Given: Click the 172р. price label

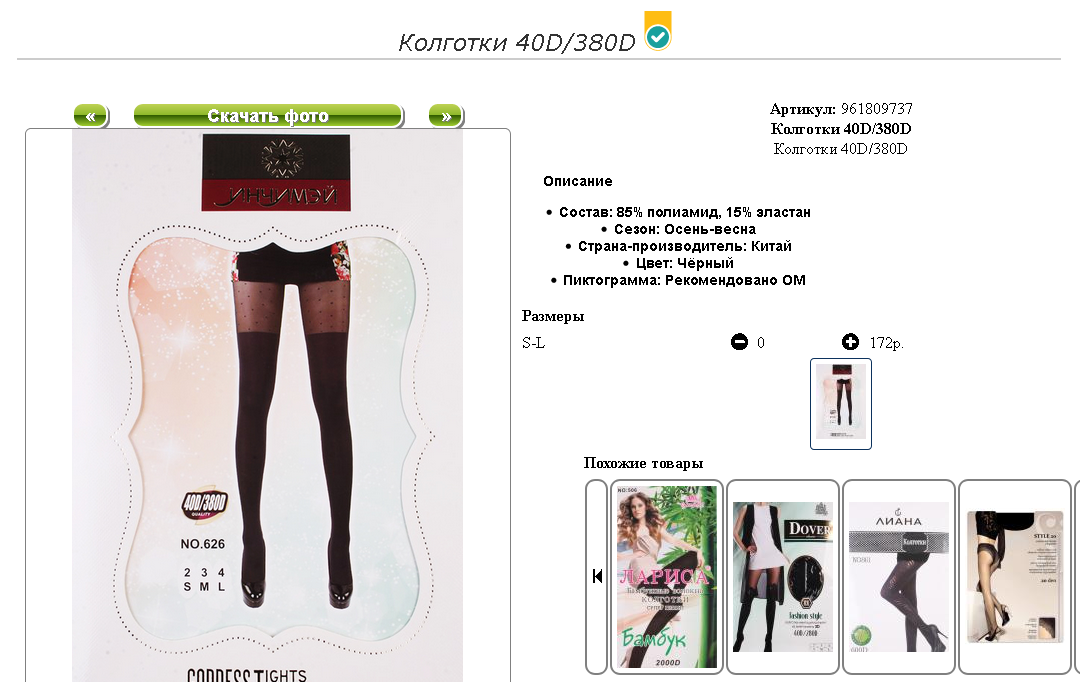Looking at the screenshot, I should [886, 342].
